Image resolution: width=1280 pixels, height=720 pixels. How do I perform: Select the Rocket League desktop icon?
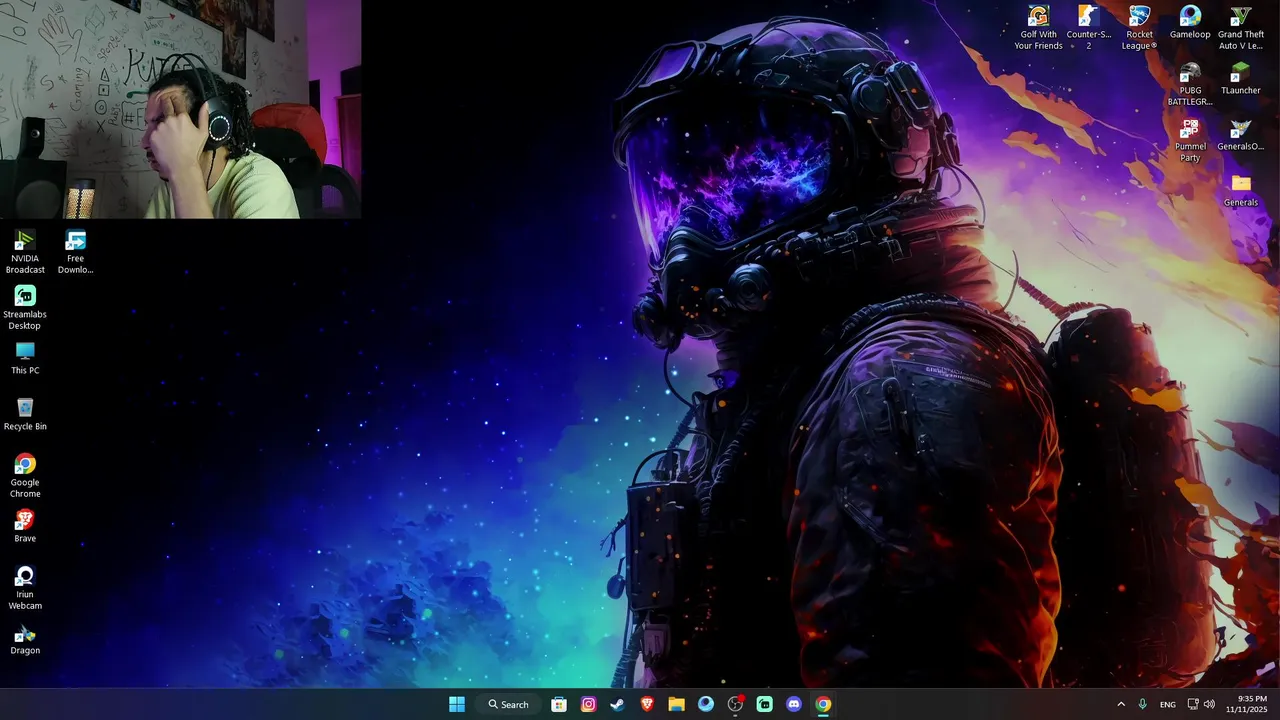click(x=1139, y=27)
